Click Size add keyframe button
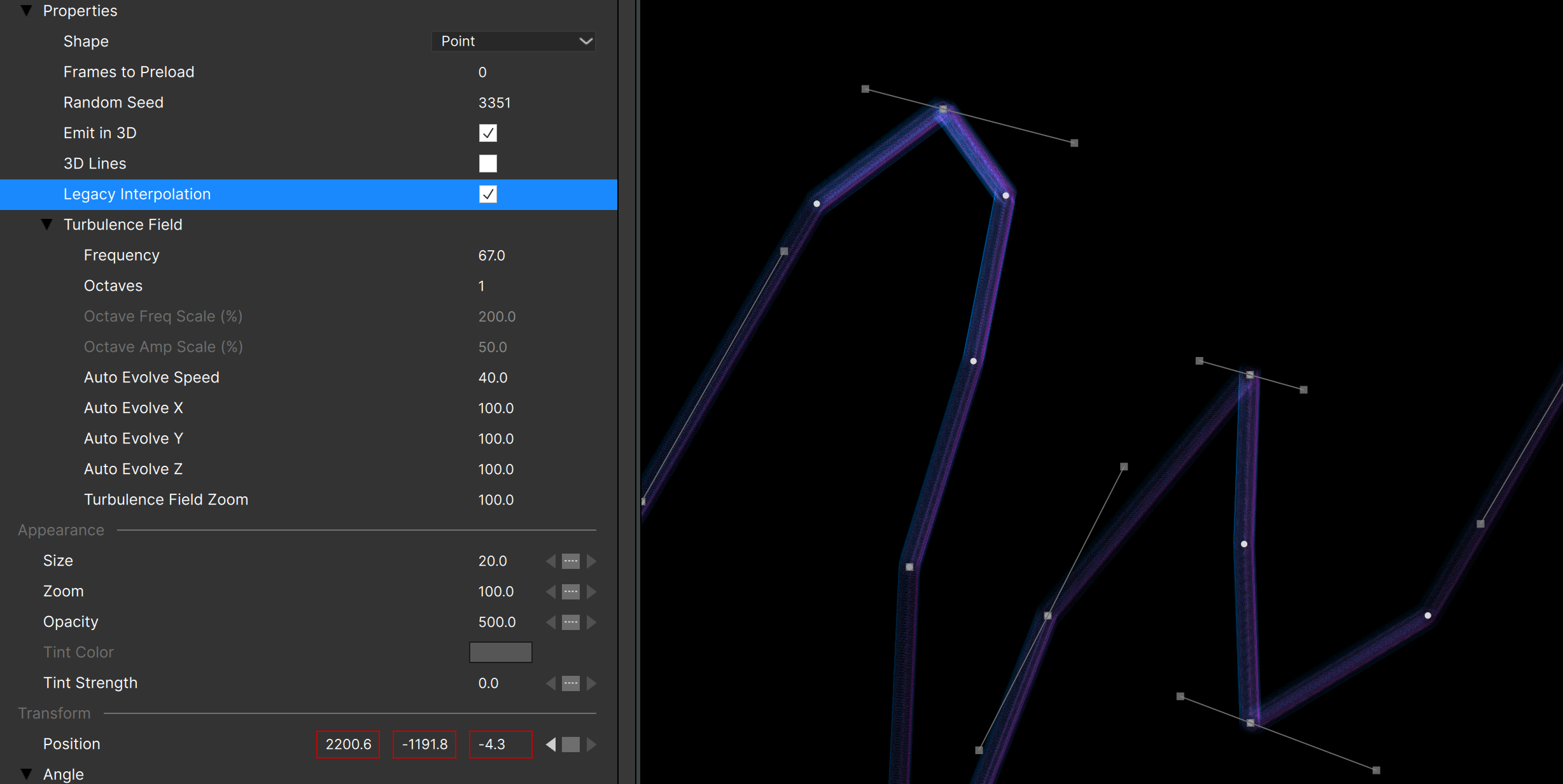The image size is (1563, 784). [571, 561]
